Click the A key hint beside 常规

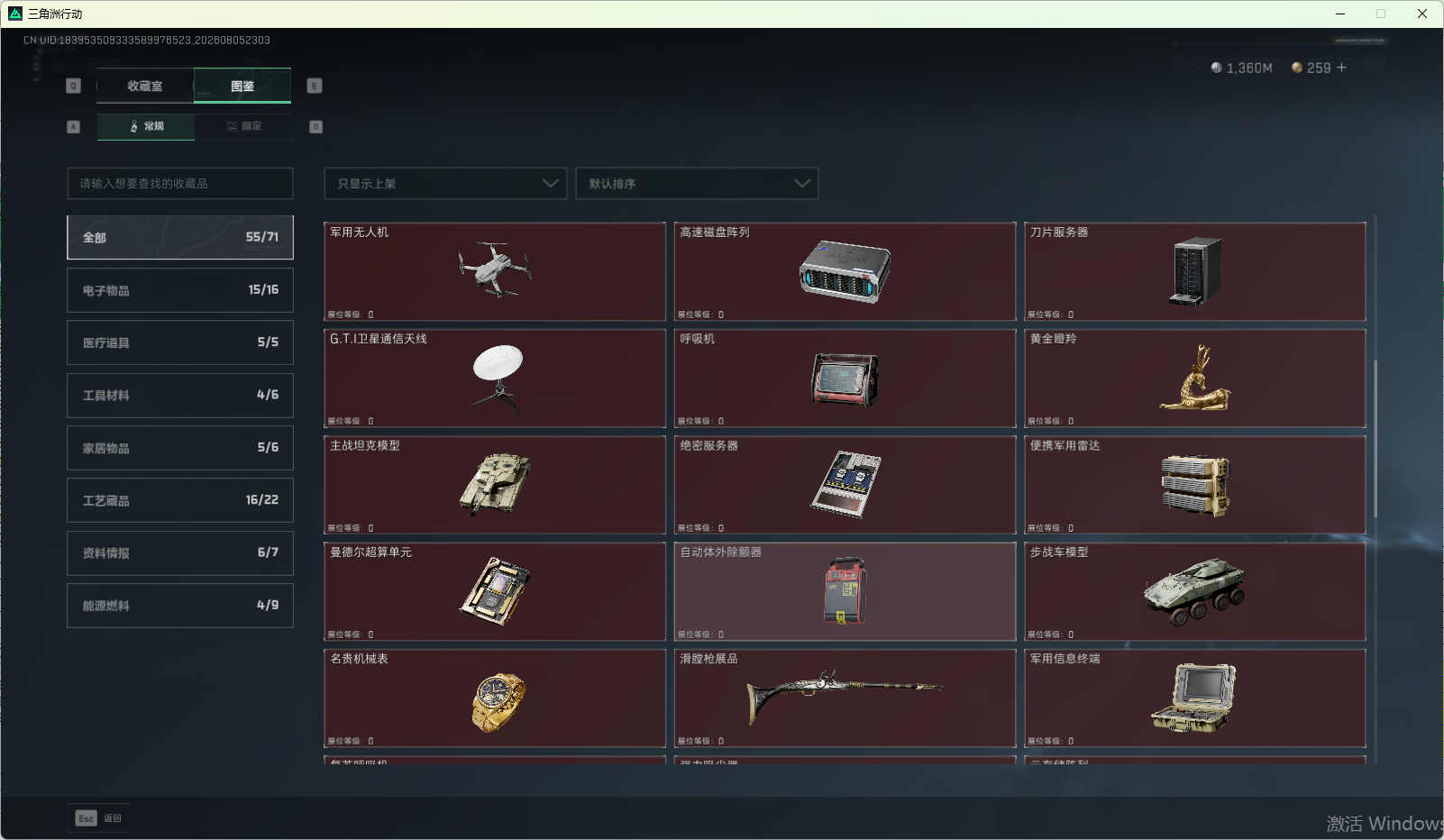pyautogui.click(x=74, y=127)
